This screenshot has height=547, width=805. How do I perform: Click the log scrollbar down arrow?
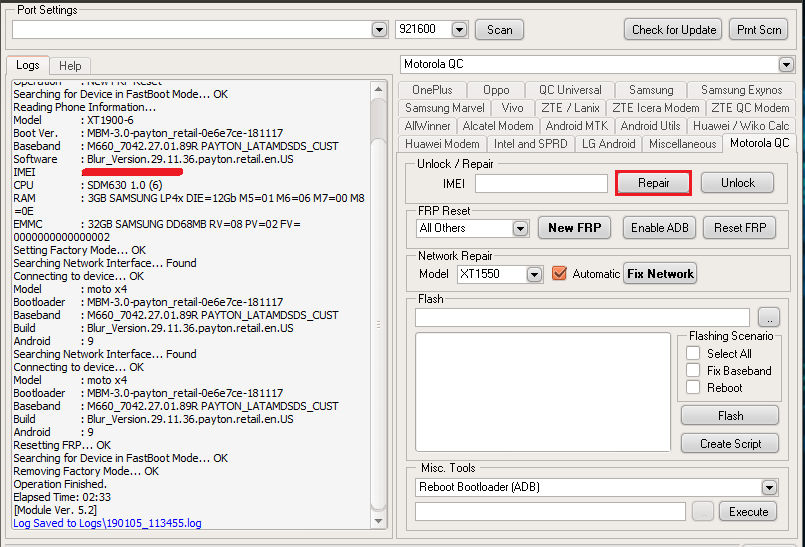click(x=378, y=521)
